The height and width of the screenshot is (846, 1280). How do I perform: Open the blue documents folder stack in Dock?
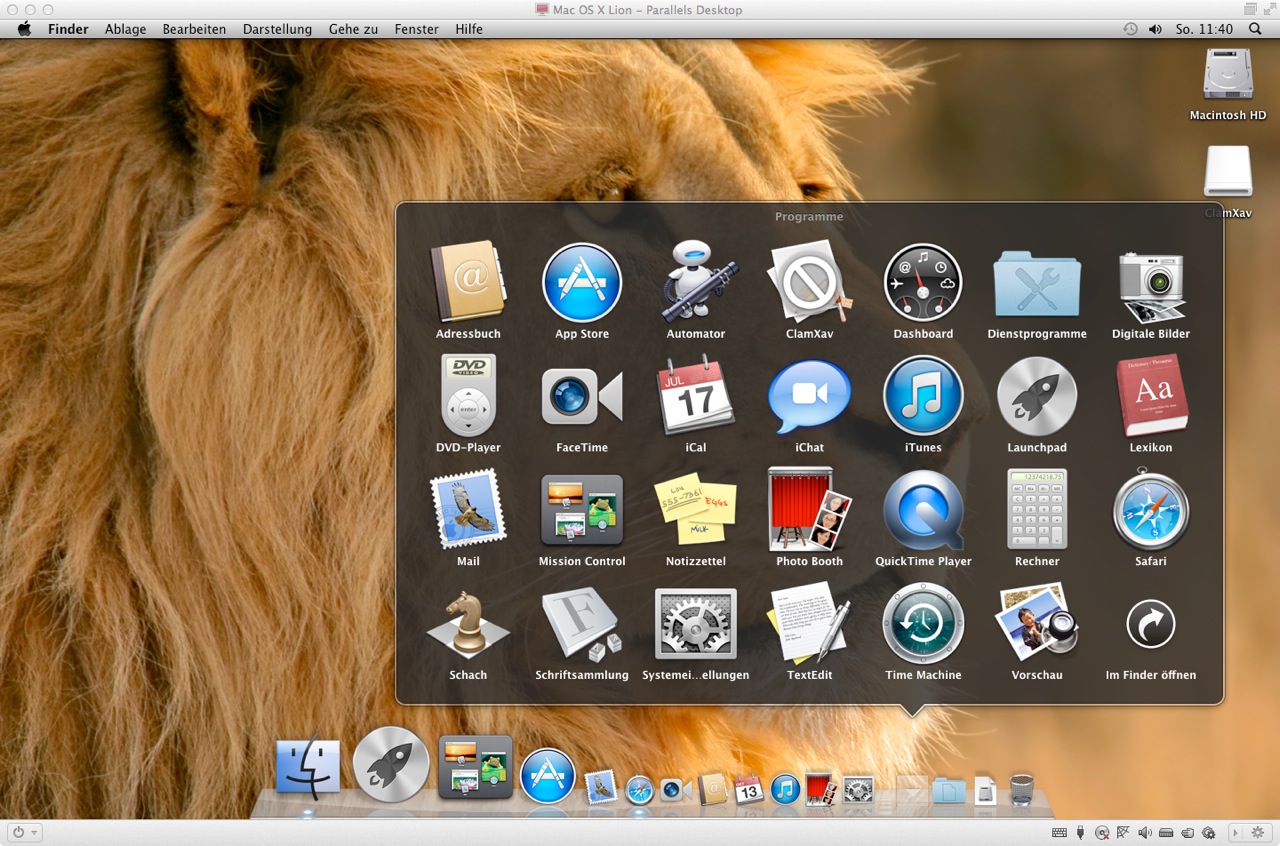point(949,791)
